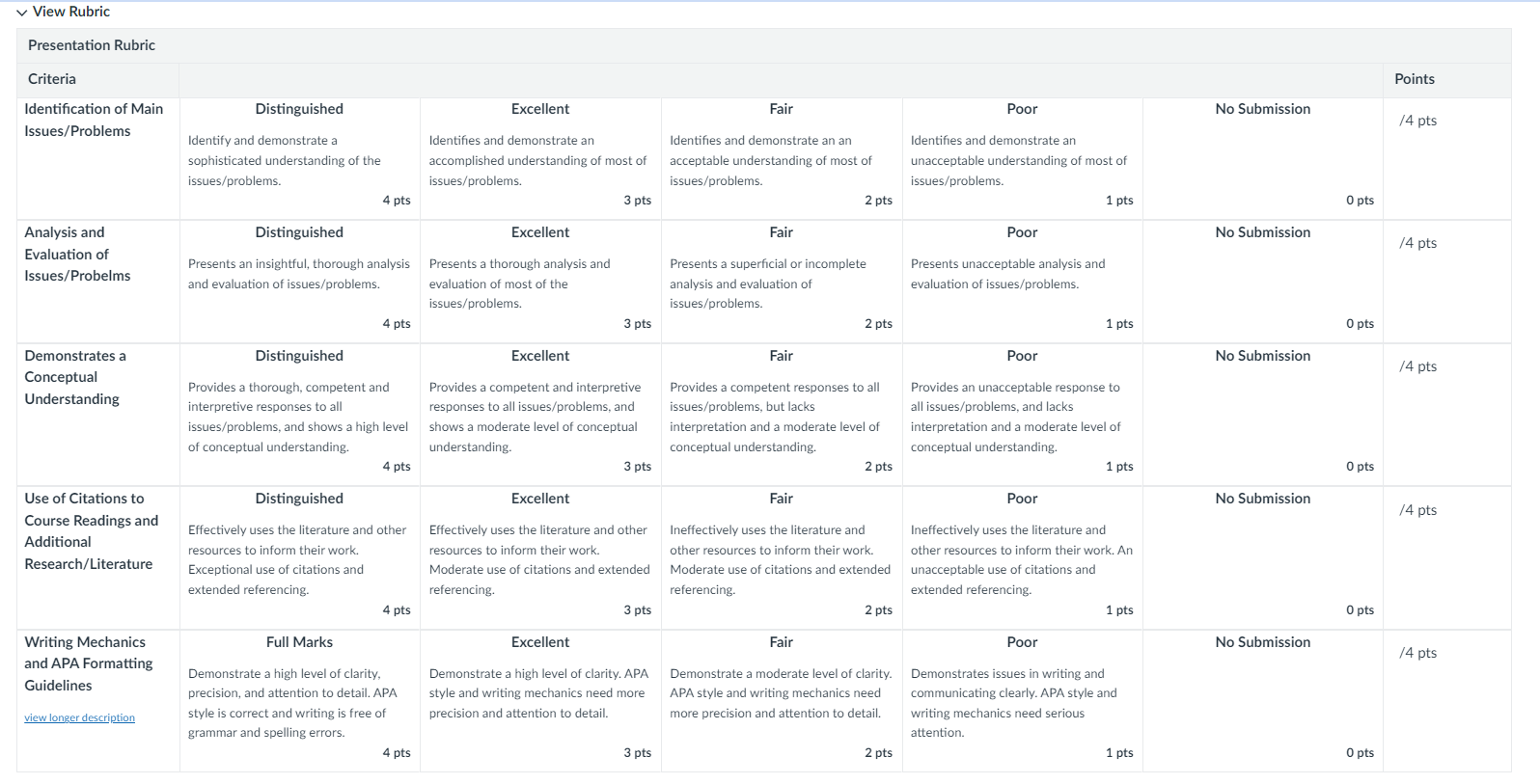Select Fair rating for Use of Citations
The width and height of the screenshot is (1540, 784).
pos(782,557)
